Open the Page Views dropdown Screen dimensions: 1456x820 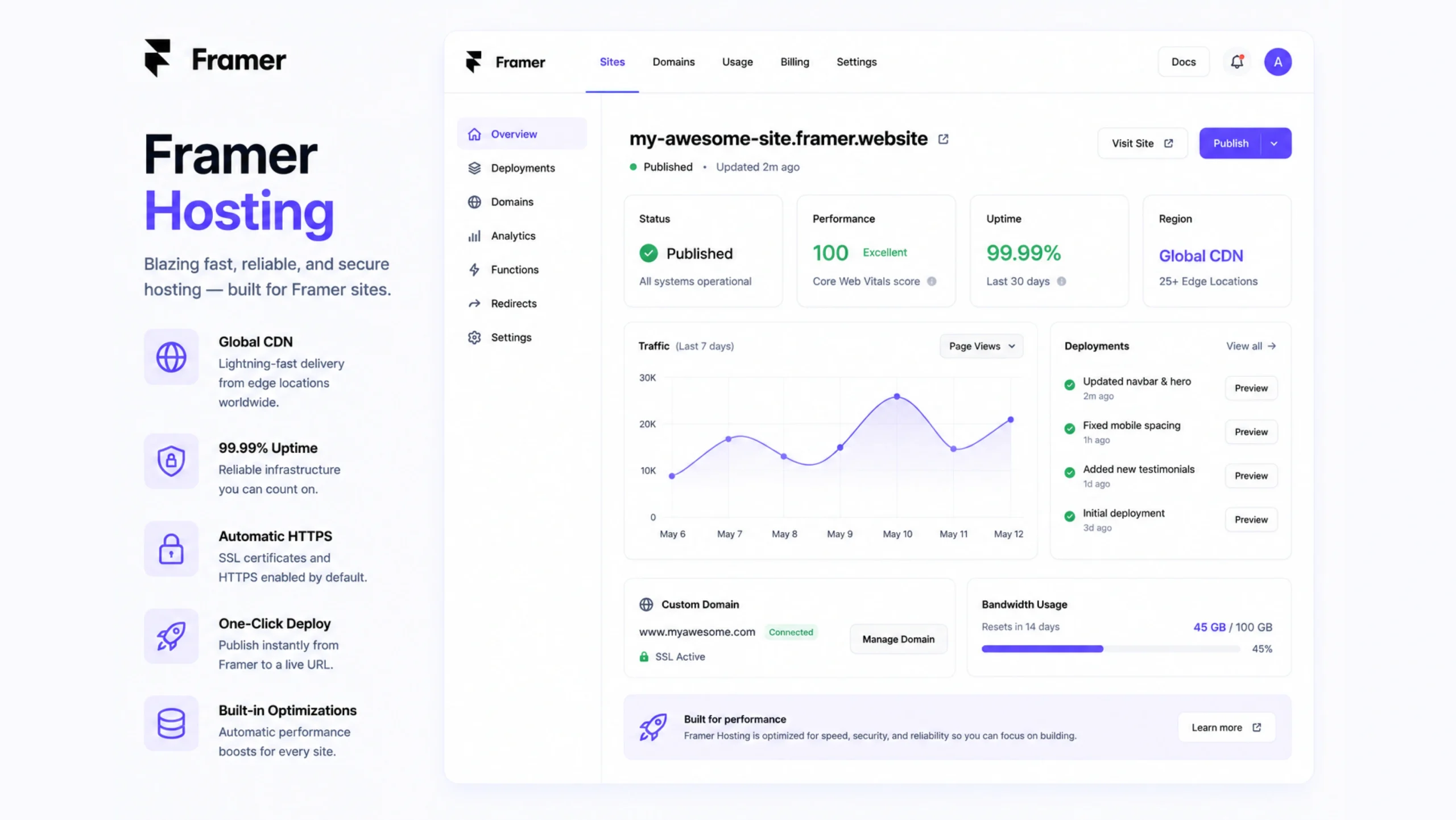(x=982, y=346)
